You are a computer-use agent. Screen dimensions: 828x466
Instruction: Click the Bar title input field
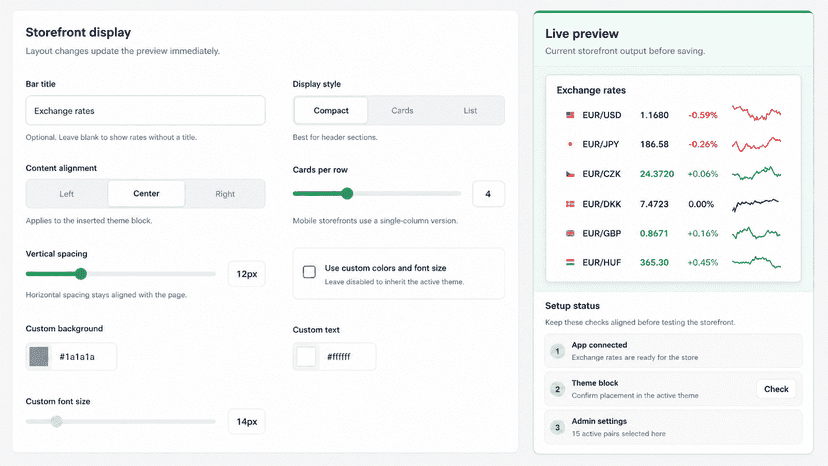pos(145,110)
